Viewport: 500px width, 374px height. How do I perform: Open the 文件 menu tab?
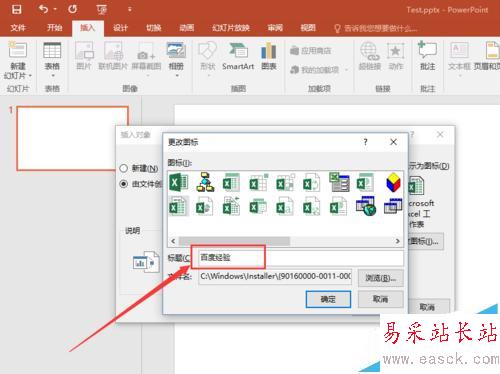click(18, 28)
